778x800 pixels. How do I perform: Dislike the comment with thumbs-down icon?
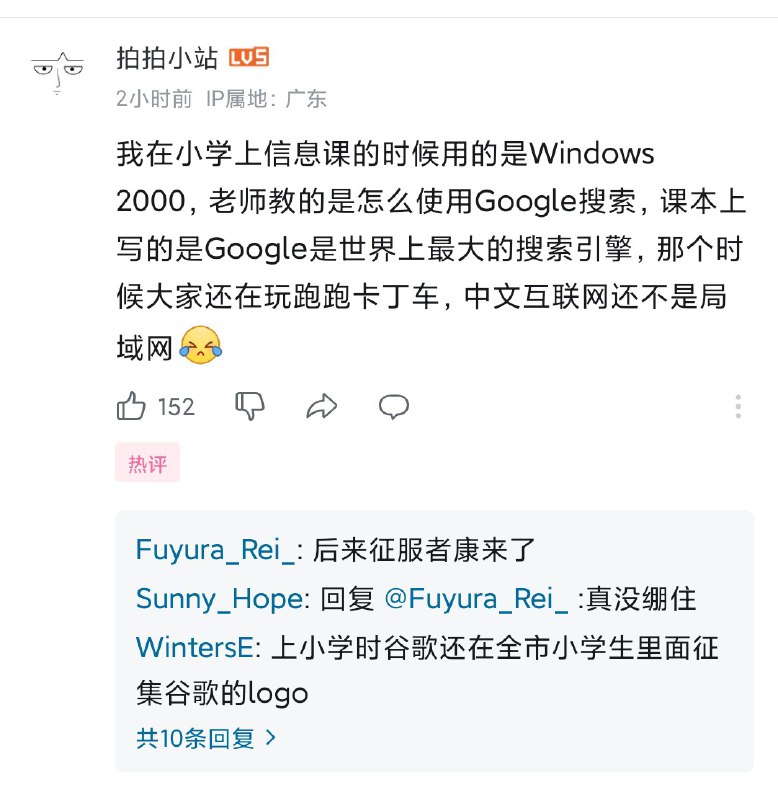click(250, 407)
